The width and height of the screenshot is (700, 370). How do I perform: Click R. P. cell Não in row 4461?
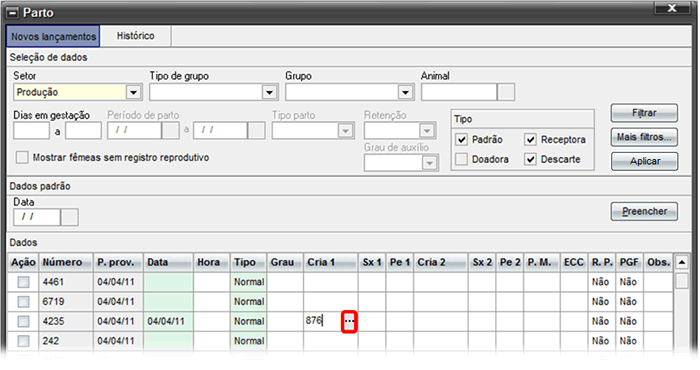[x=601, y=282]
